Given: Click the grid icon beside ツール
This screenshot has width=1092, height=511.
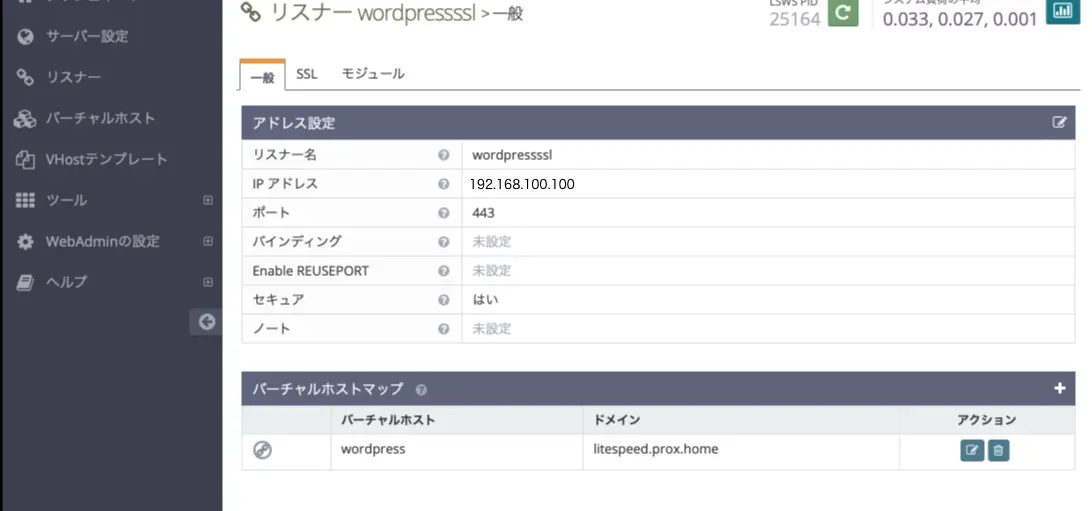Looking at the screenshot, I should [25, 201].
